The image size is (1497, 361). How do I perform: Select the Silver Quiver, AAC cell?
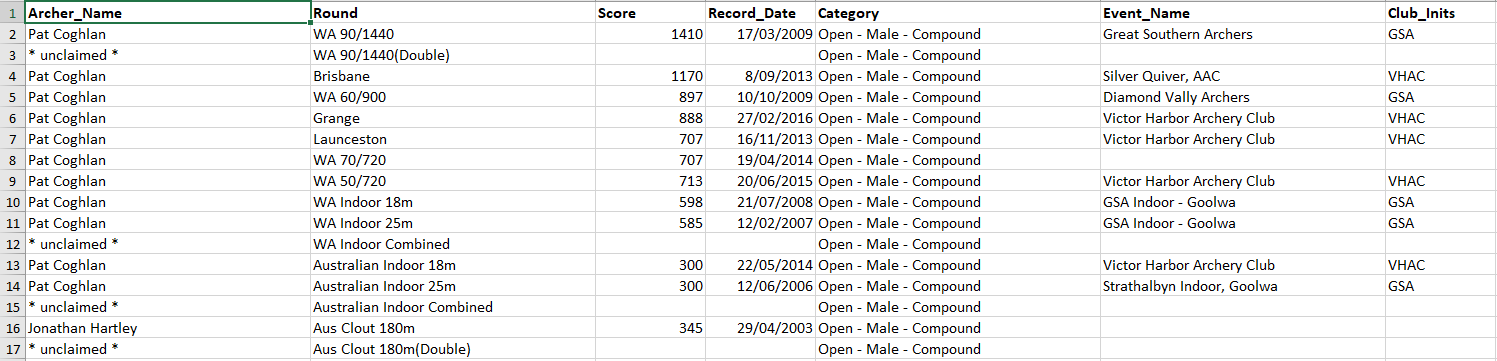click(1242, 76)
